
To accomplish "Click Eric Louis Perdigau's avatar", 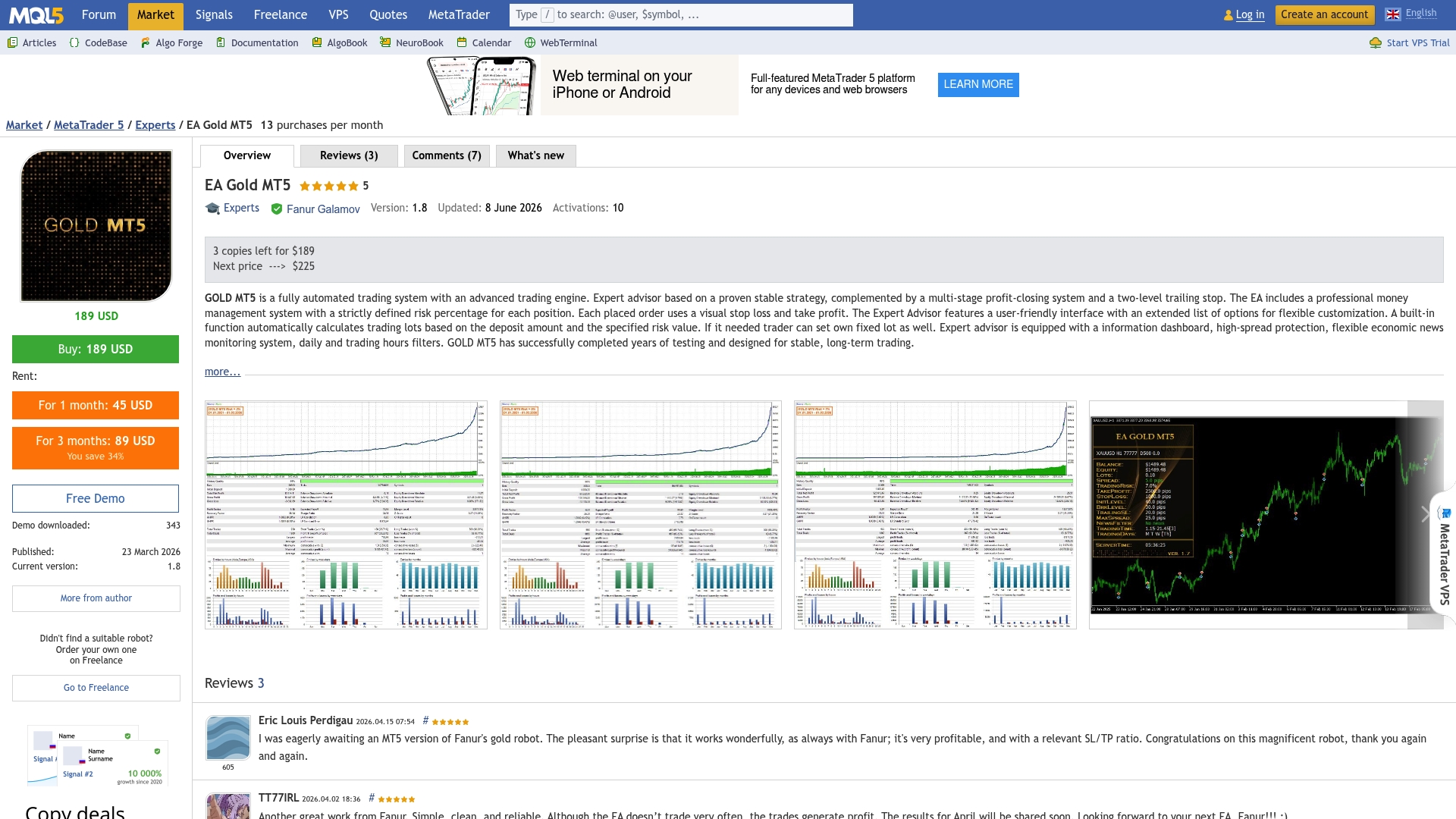I will click(x=228, y=738).
